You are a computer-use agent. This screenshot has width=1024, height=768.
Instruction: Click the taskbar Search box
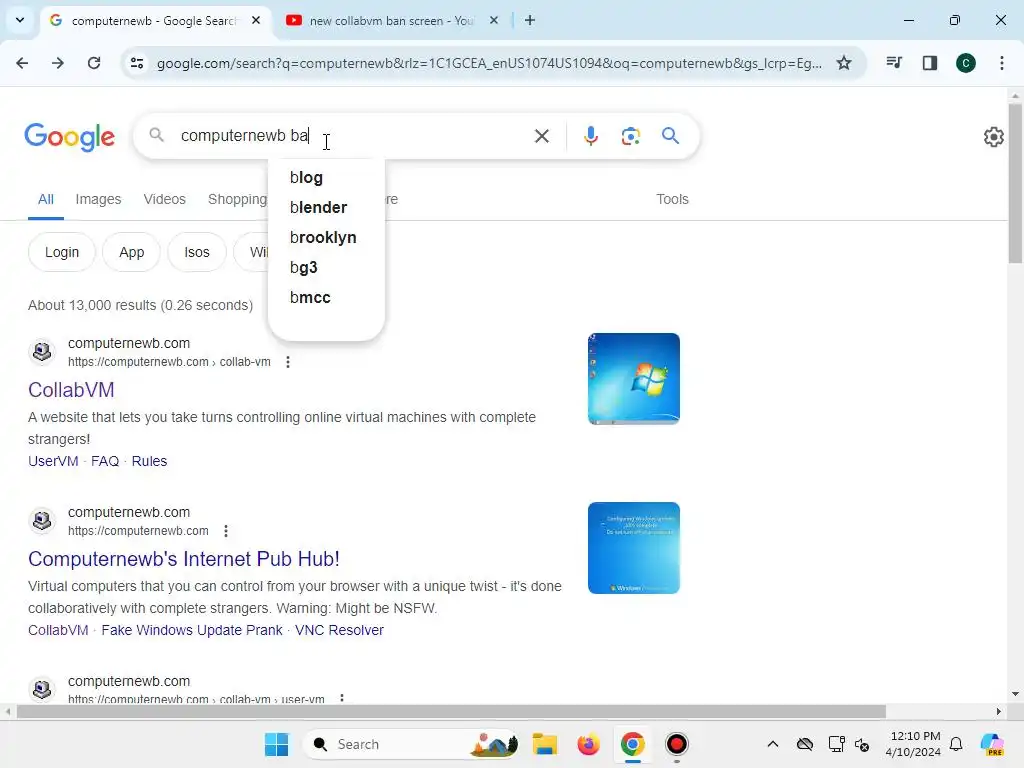pyautogui.click(x=411, y=744)
